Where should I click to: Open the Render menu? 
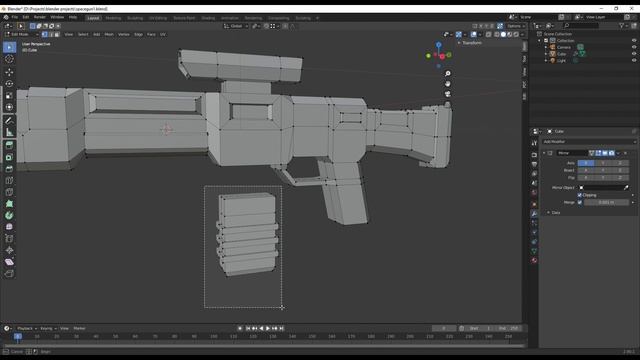40,17
